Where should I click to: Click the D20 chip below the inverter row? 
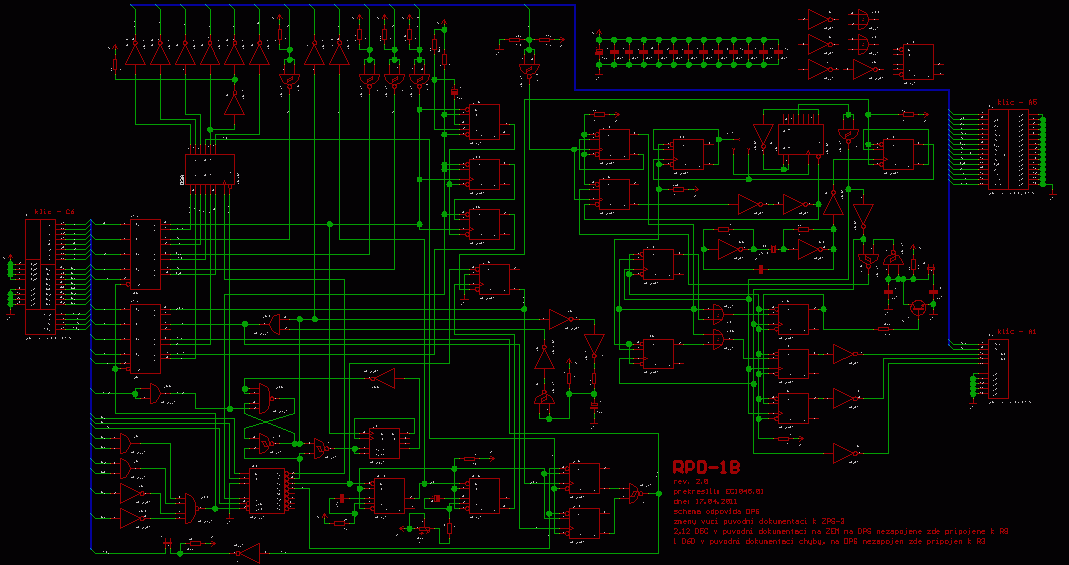(211, 169)
